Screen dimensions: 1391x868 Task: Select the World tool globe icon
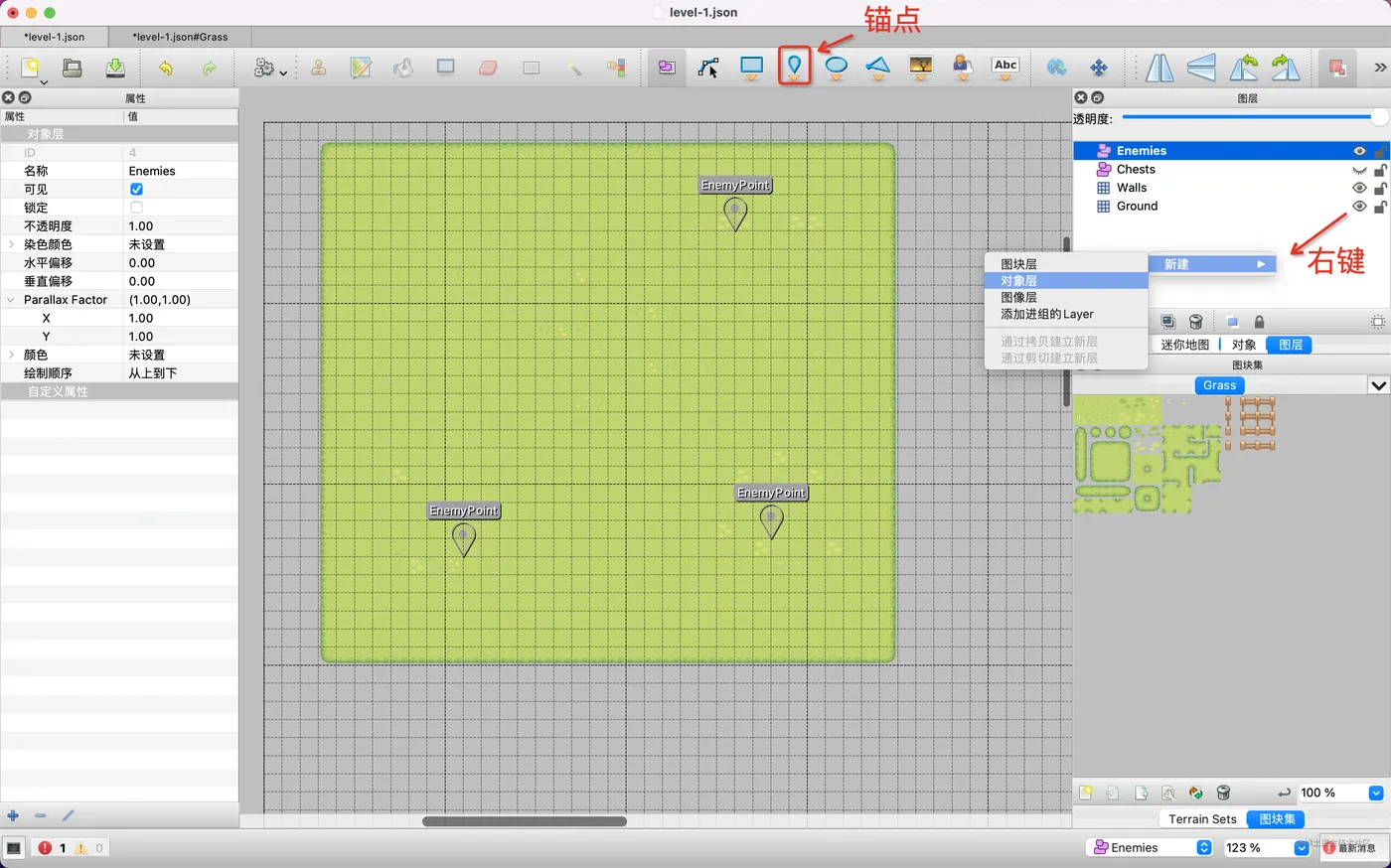[x=1057, y=68]
